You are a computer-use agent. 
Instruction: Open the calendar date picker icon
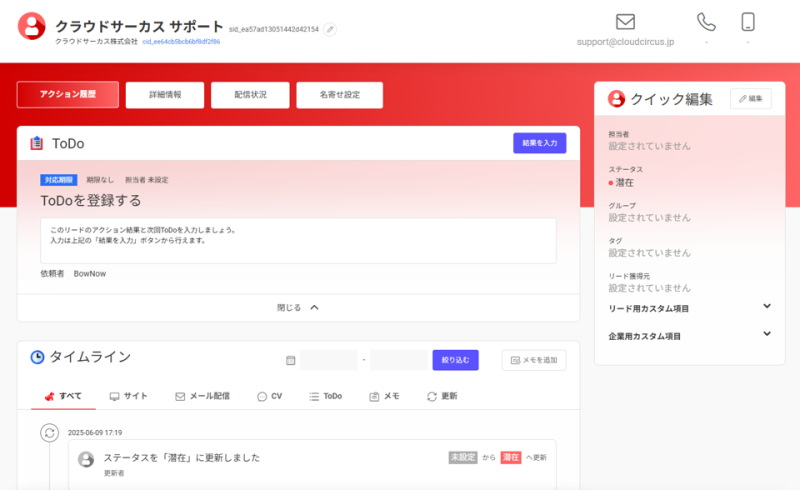tap(290, 360)
